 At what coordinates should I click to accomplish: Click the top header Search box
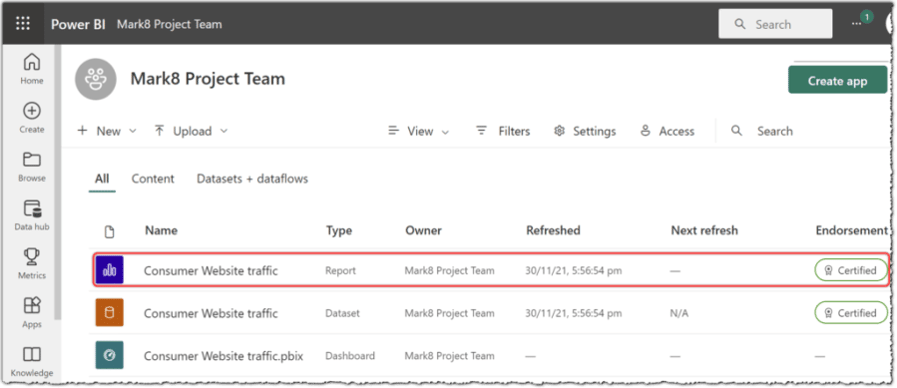pos(775,24)
